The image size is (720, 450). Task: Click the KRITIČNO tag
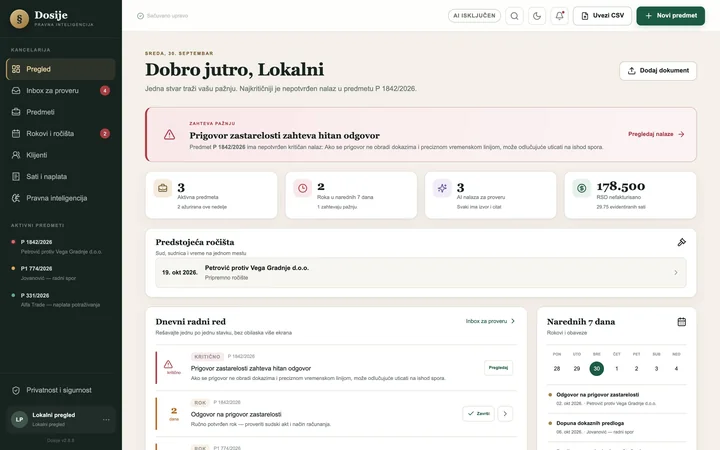tap(207, 357)
